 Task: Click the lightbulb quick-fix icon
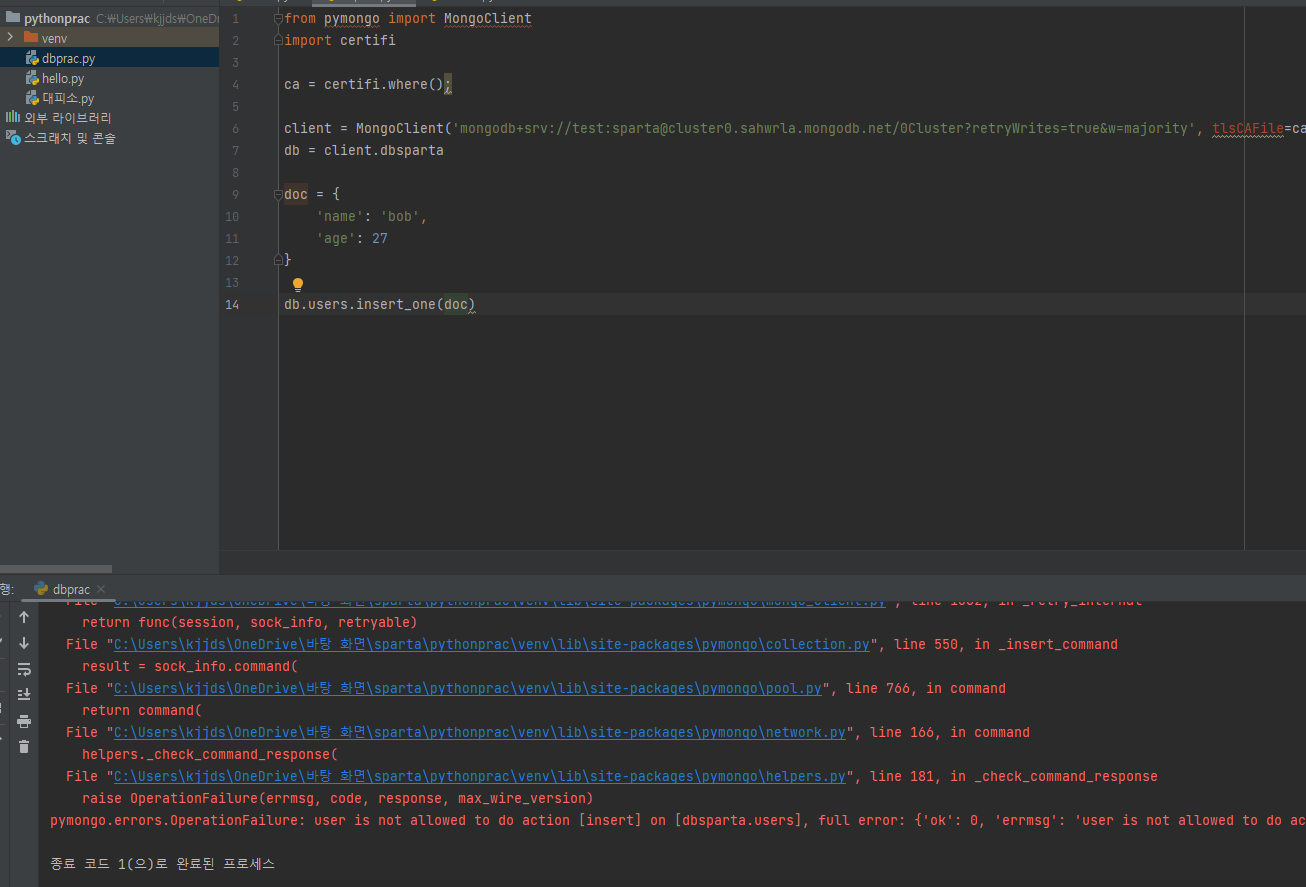click(x=298, y=285)
